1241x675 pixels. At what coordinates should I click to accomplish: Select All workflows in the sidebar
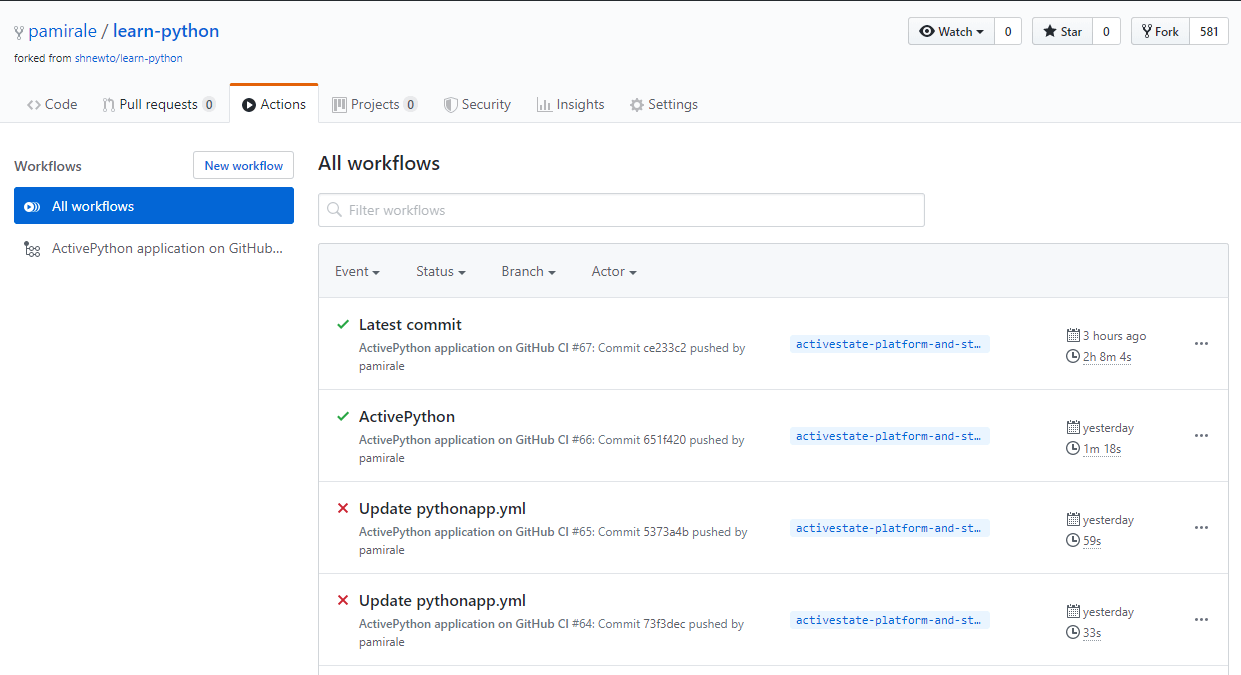pyautogui.click(x=154, y=206)
